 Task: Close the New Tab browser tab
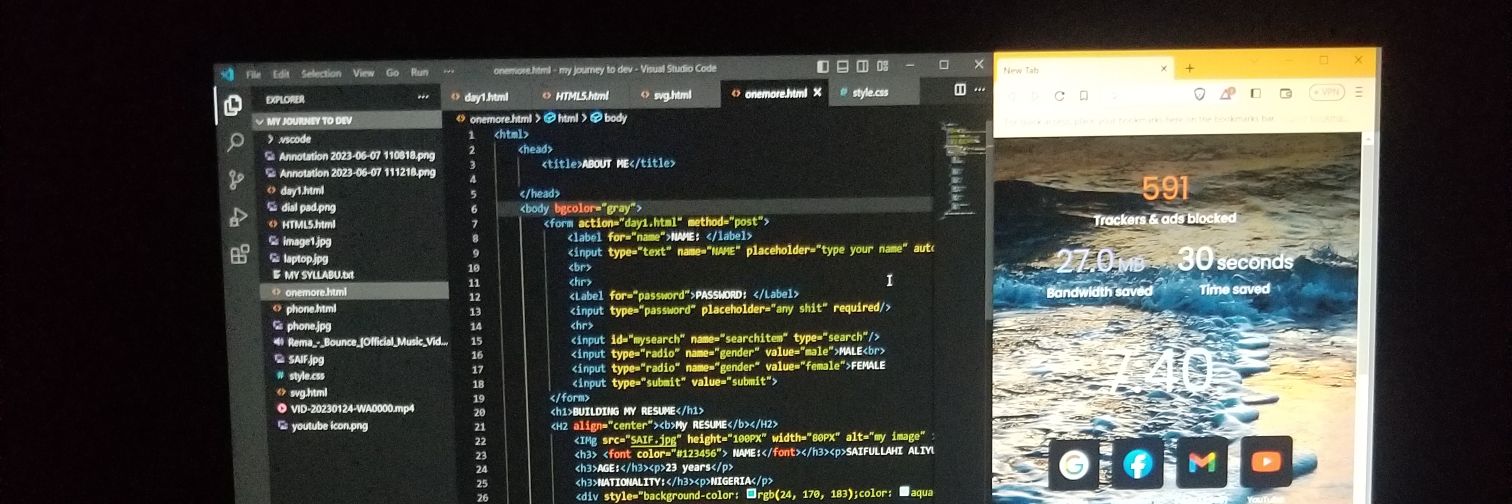coord(1164,70)
